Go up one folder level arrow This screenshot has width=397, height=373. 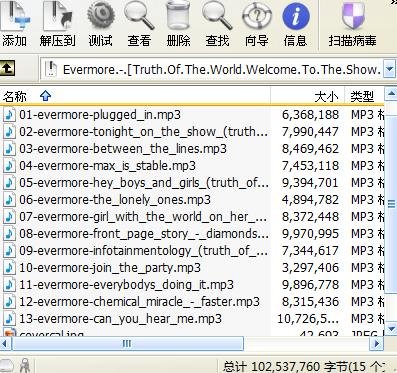click(x=8, y=68)
